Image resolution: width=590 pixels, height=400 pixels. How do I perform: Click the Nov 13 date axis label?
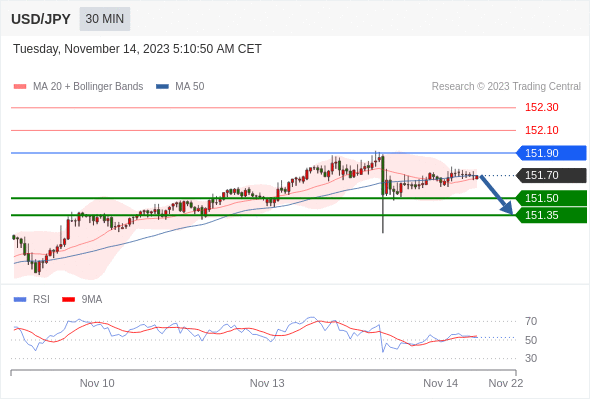pyautogui.click(x=267, y=383)
